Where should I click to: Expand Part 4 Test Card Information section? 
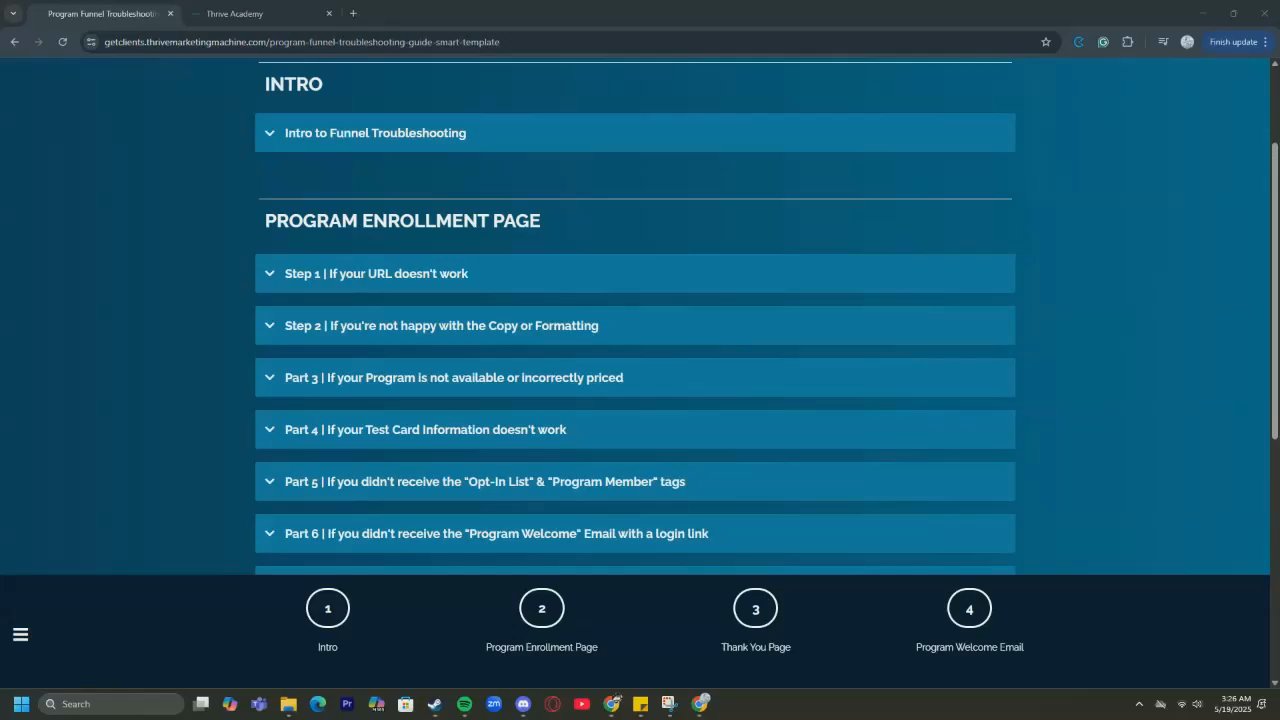(635, 429)
